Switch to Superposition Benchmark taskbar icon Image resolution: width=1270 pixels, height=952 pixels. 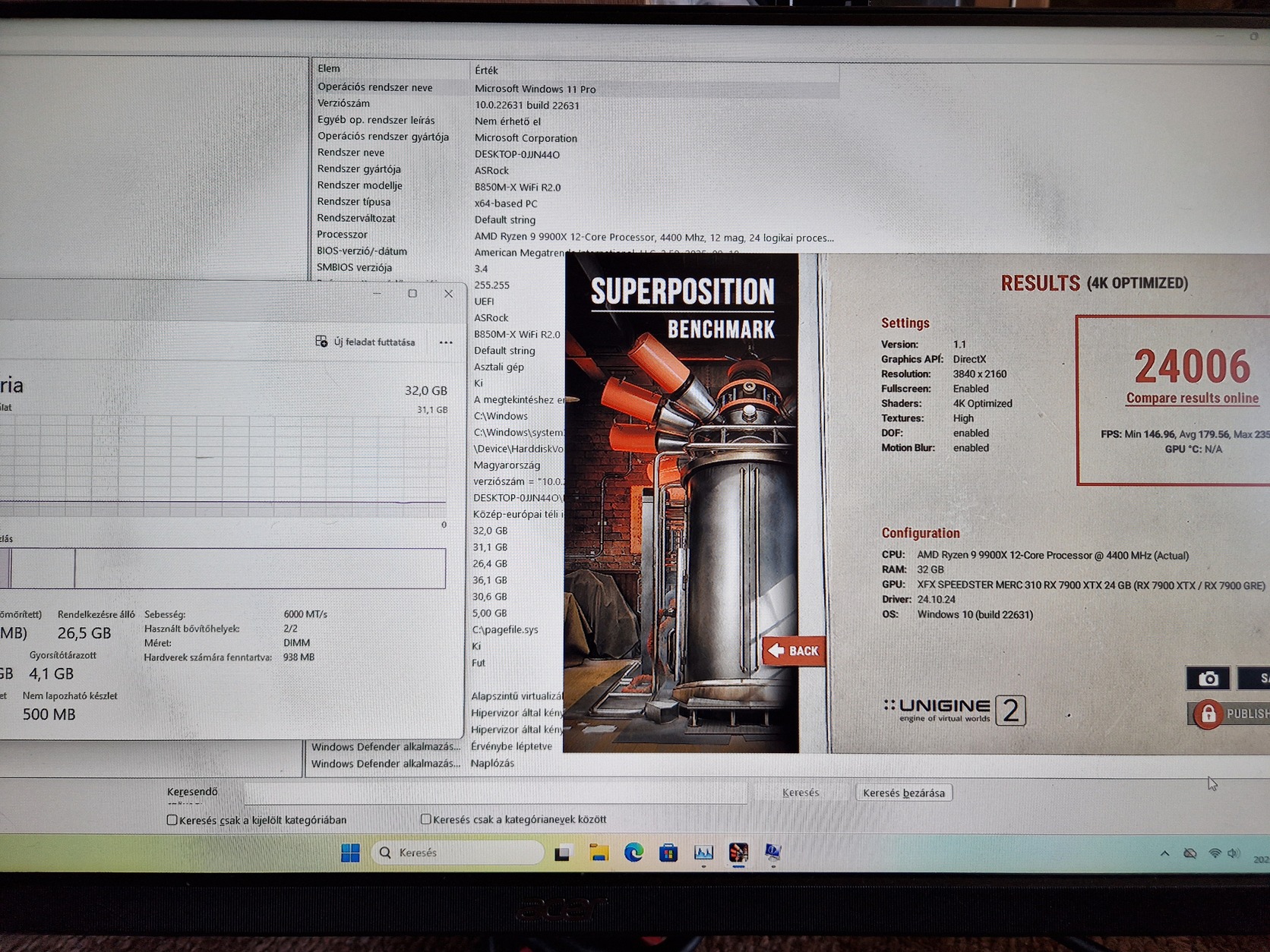click(738, 853)
